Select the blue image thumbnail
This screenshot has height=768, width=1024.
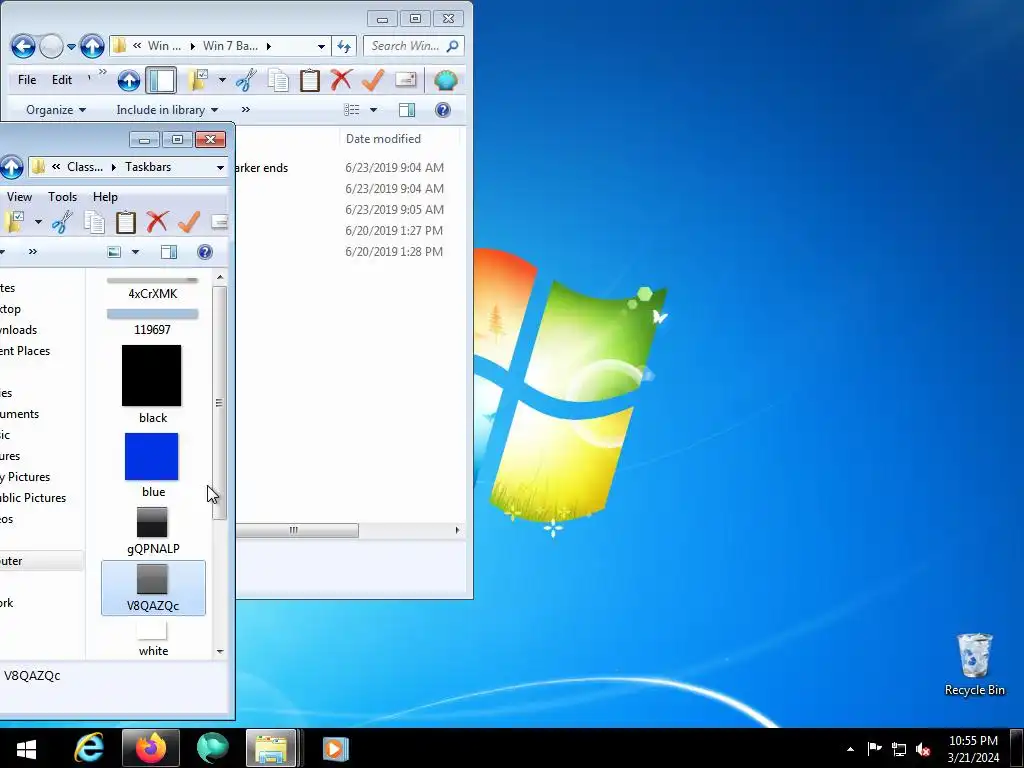(152, 456)
